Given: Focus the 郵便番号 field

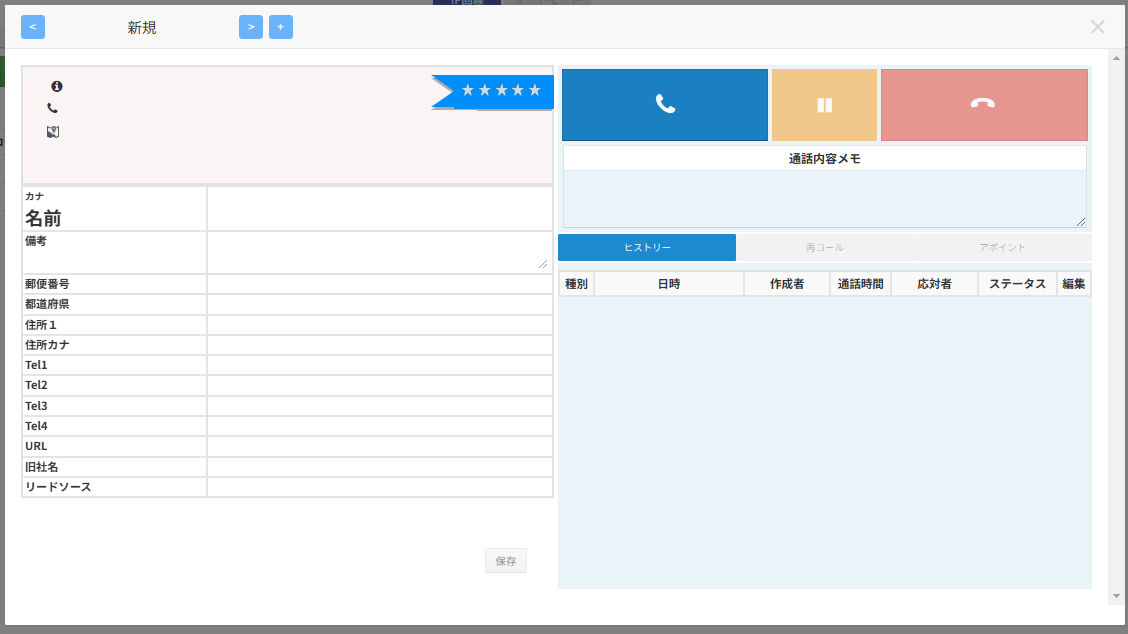Looking at the screenshot, I should click(x=379, y=284).
